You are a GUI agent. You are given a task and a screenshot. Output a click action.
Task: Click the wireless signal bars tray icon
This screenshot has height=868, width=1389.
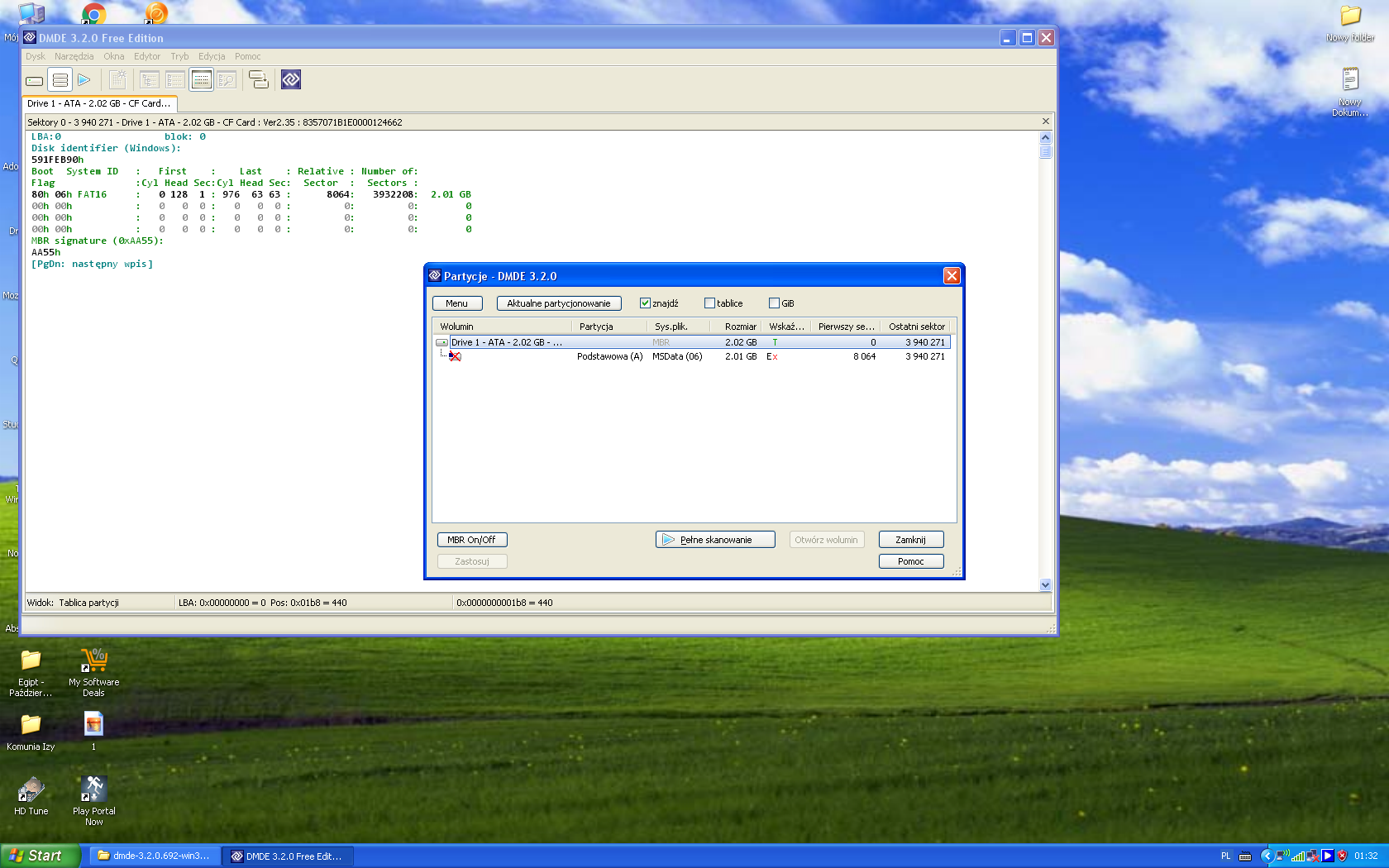1298,856
